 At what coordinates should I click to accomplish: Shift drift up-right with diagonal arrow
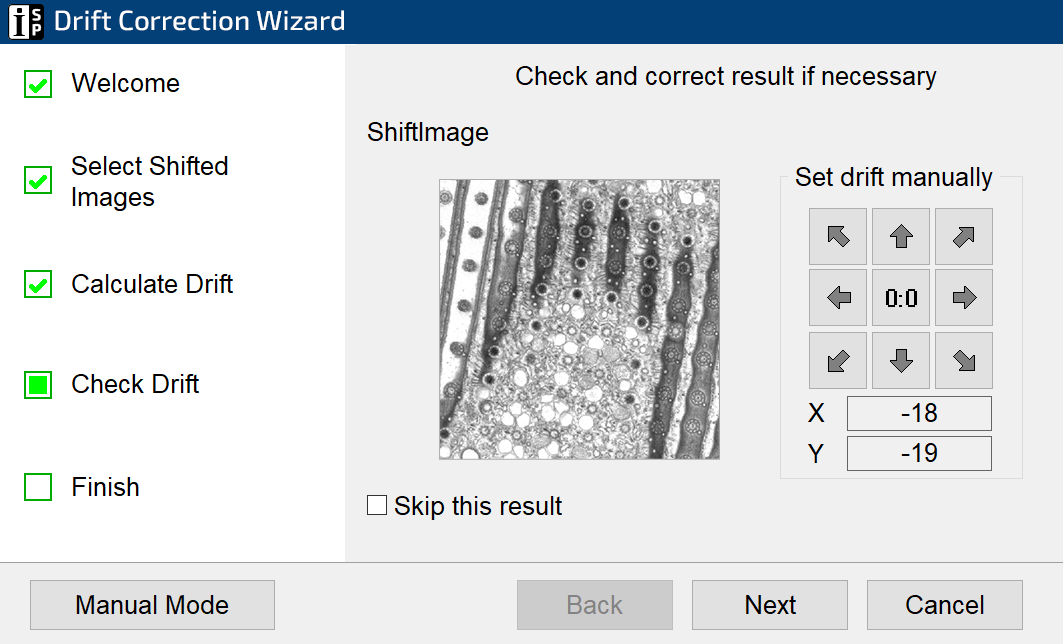point(964,236)
